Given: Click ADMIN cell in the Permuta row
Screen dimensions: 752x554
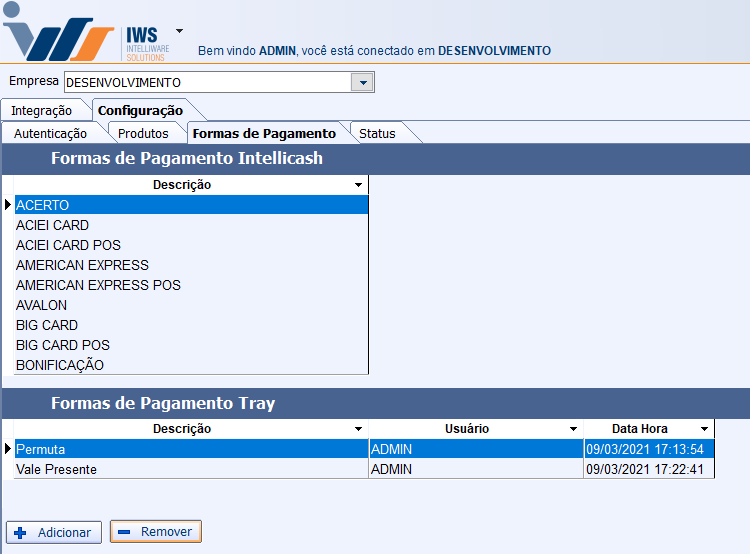Looking at the screenshot, I should (476, 449).
